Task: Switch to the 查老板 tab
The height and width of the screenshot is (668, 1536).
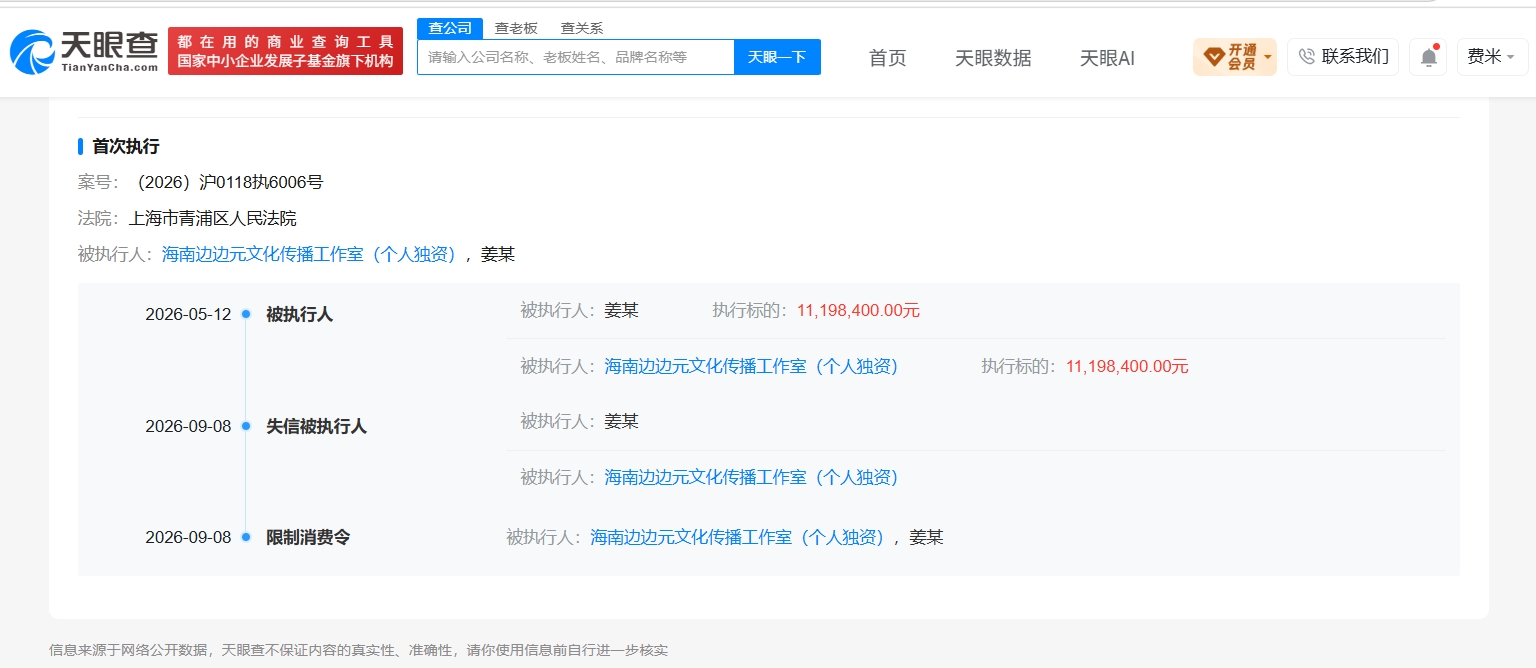Action: coord(516,28)
